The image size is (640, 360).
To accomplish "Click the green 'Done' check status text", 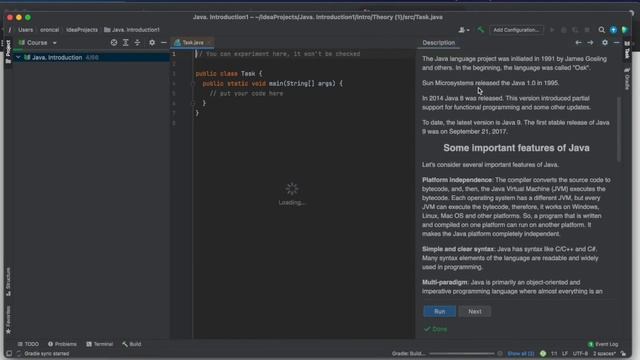I will [x=435, y=329].
